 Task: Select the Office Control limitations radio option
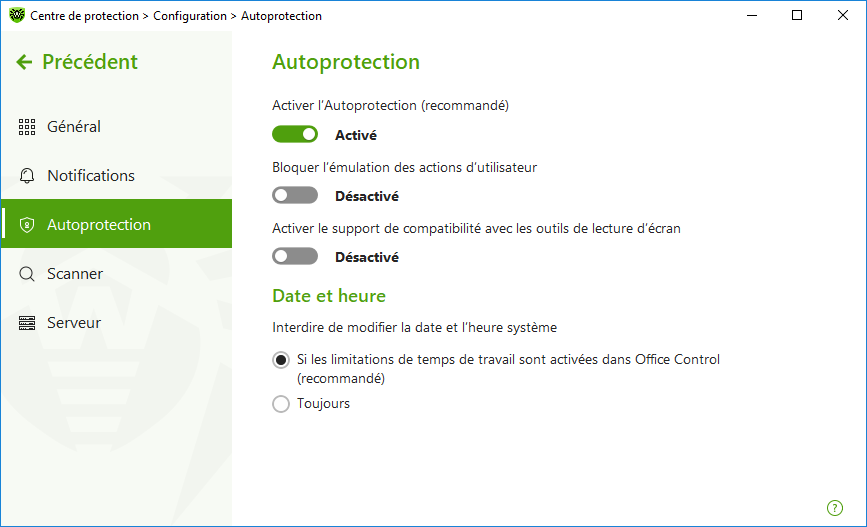click(281, 361)
